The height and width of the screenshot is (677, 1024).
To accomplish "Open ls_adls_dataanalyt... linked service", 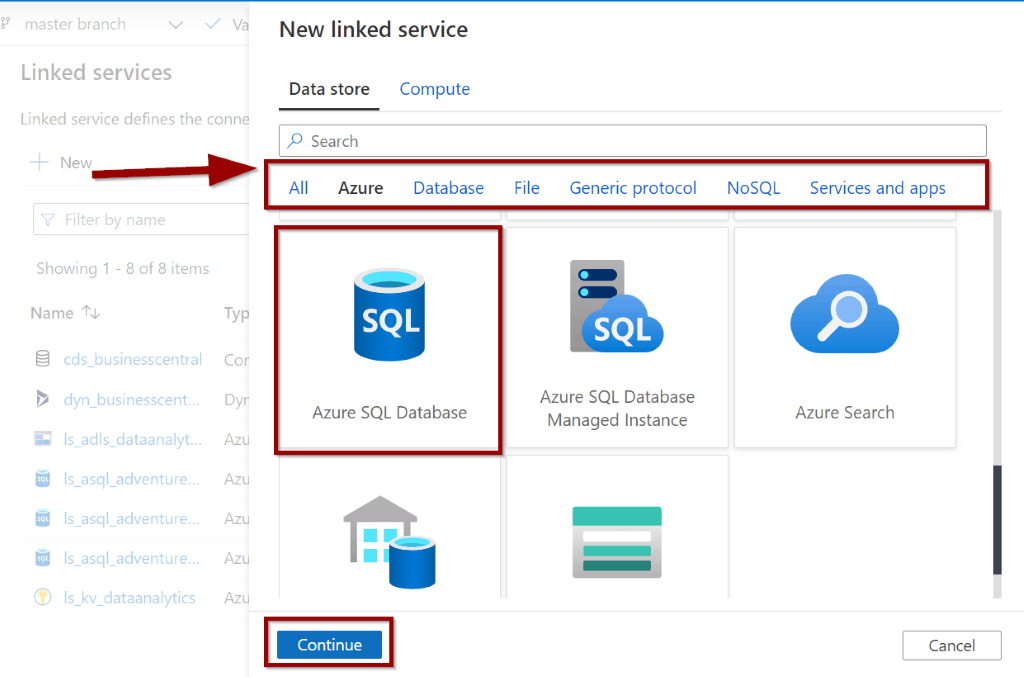I will [x=133, y=439].
